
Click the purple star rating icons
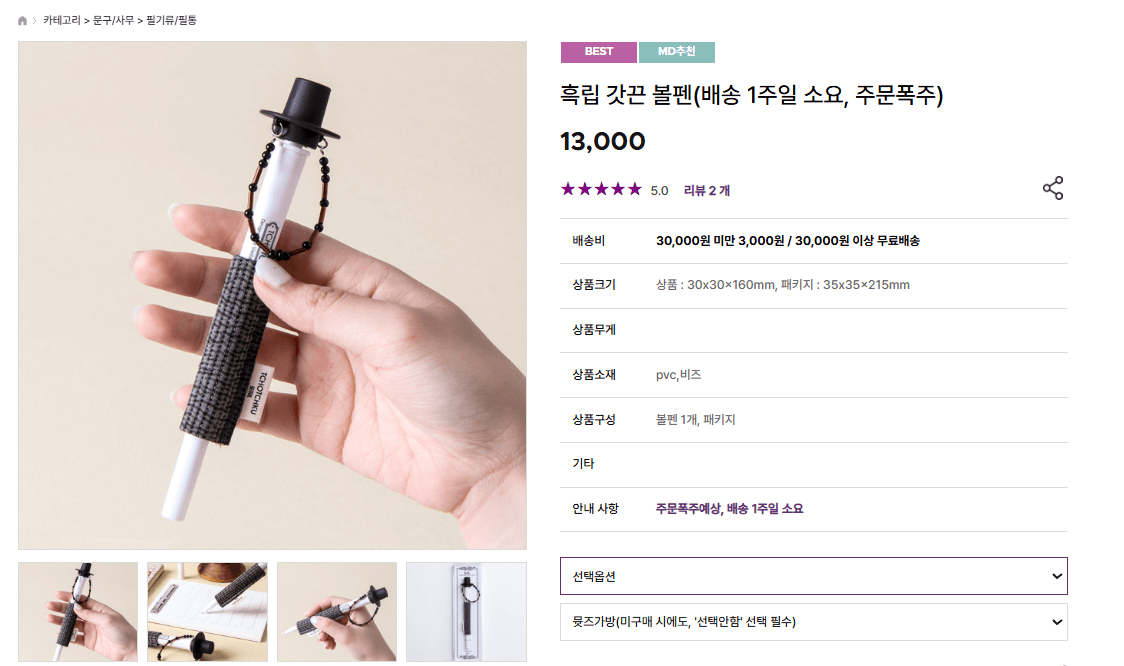pyautogui.click(x=601, y=189)
